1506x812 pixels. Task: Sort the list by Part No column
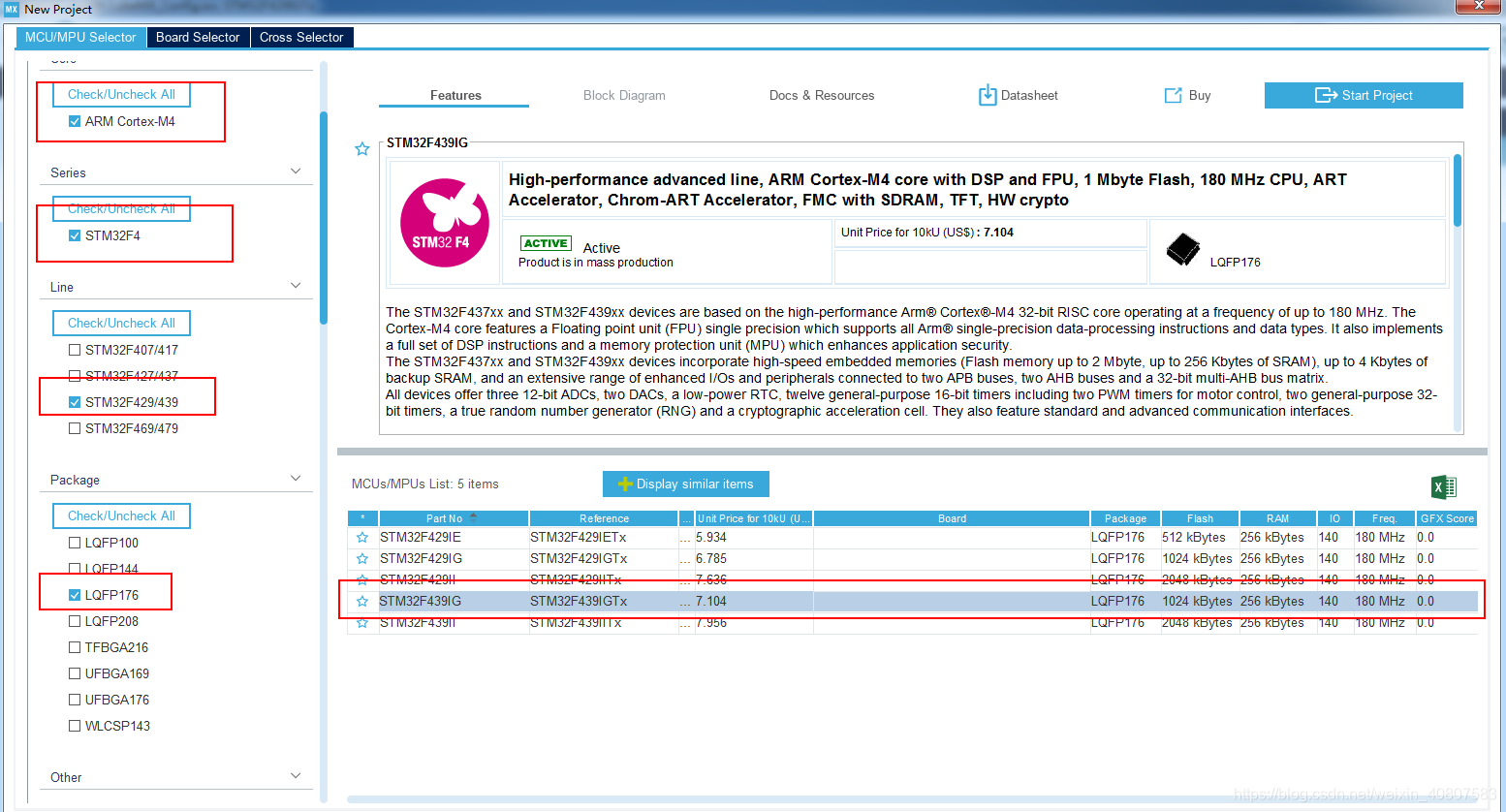pyautogui.click(x=454, y=518)
